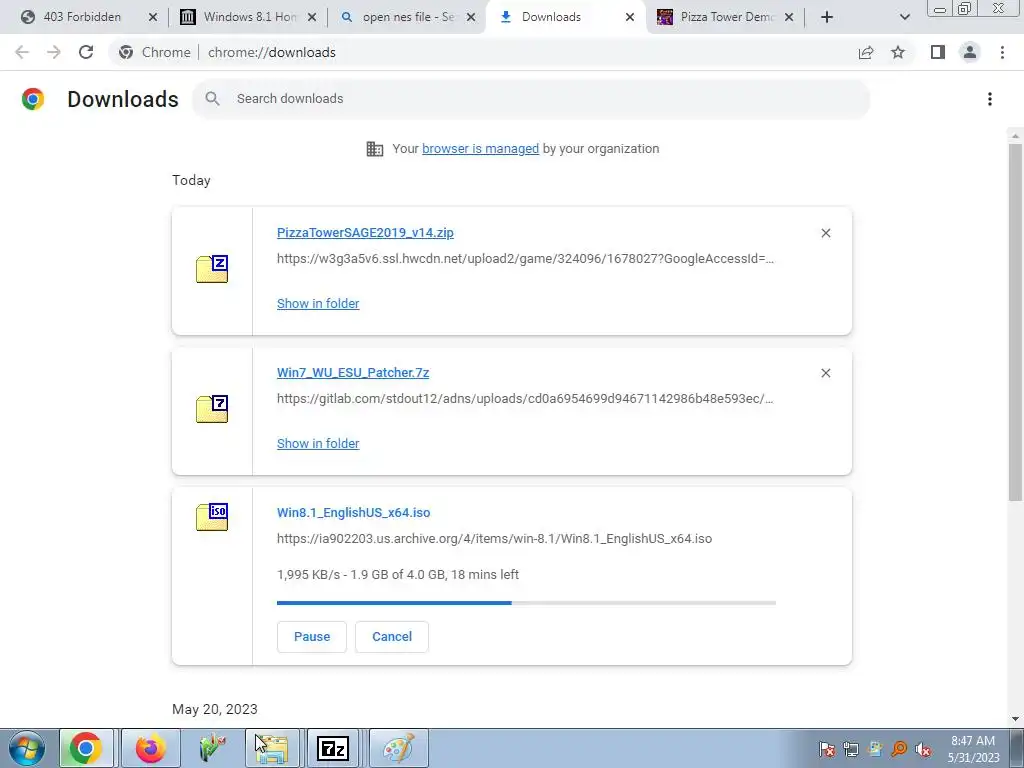This screenshot has height=768, width=1024.
Task: Close the 'open nes file' search tab
Action: [x=471, y=17]
